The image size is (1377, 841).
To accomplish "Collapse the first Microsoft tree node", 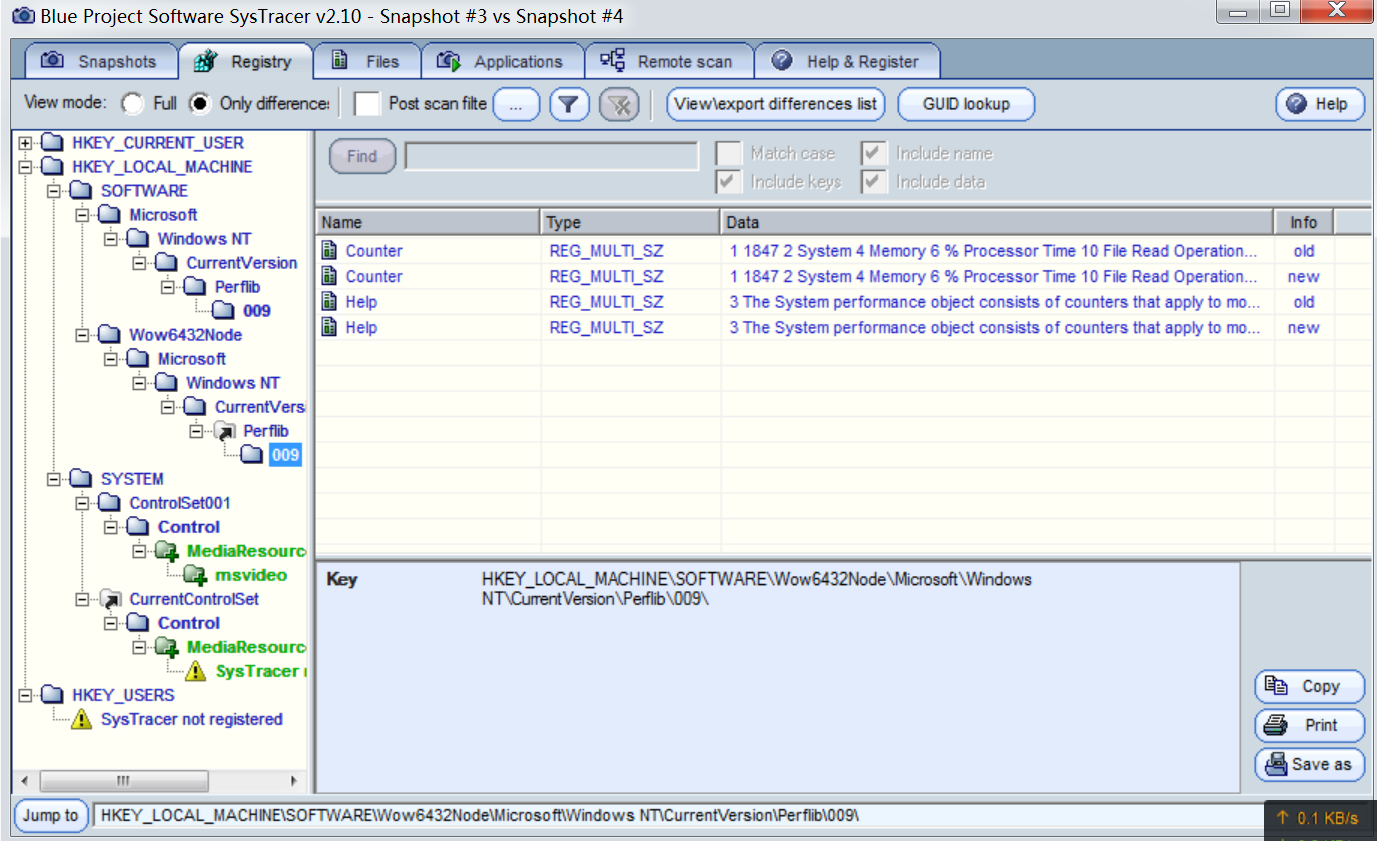I will tap(83, 215).
